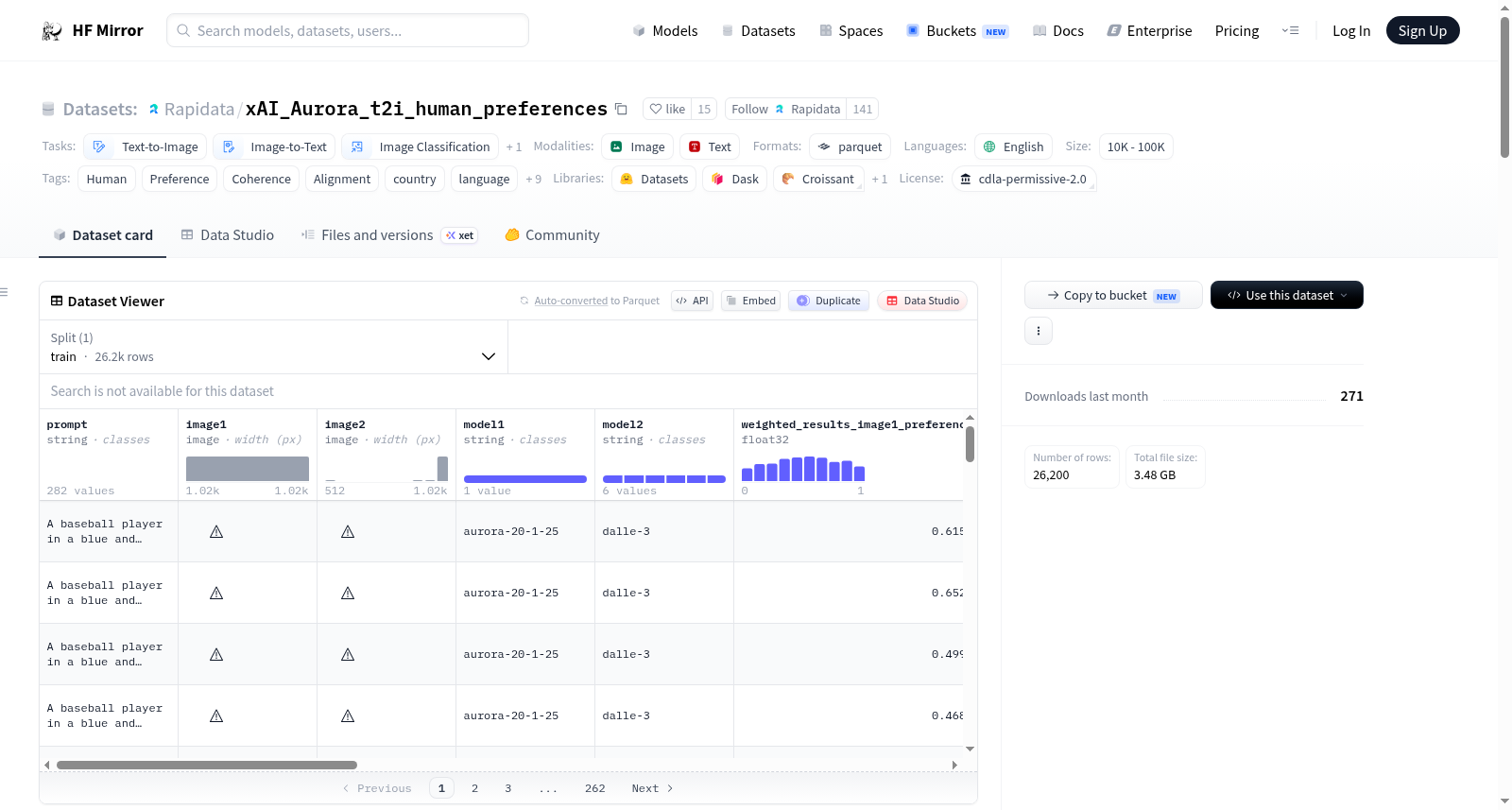This screenshot has width=1512, height=810.
Task: Click the table horizontal scrollbar
Action: tap(207, 765)
